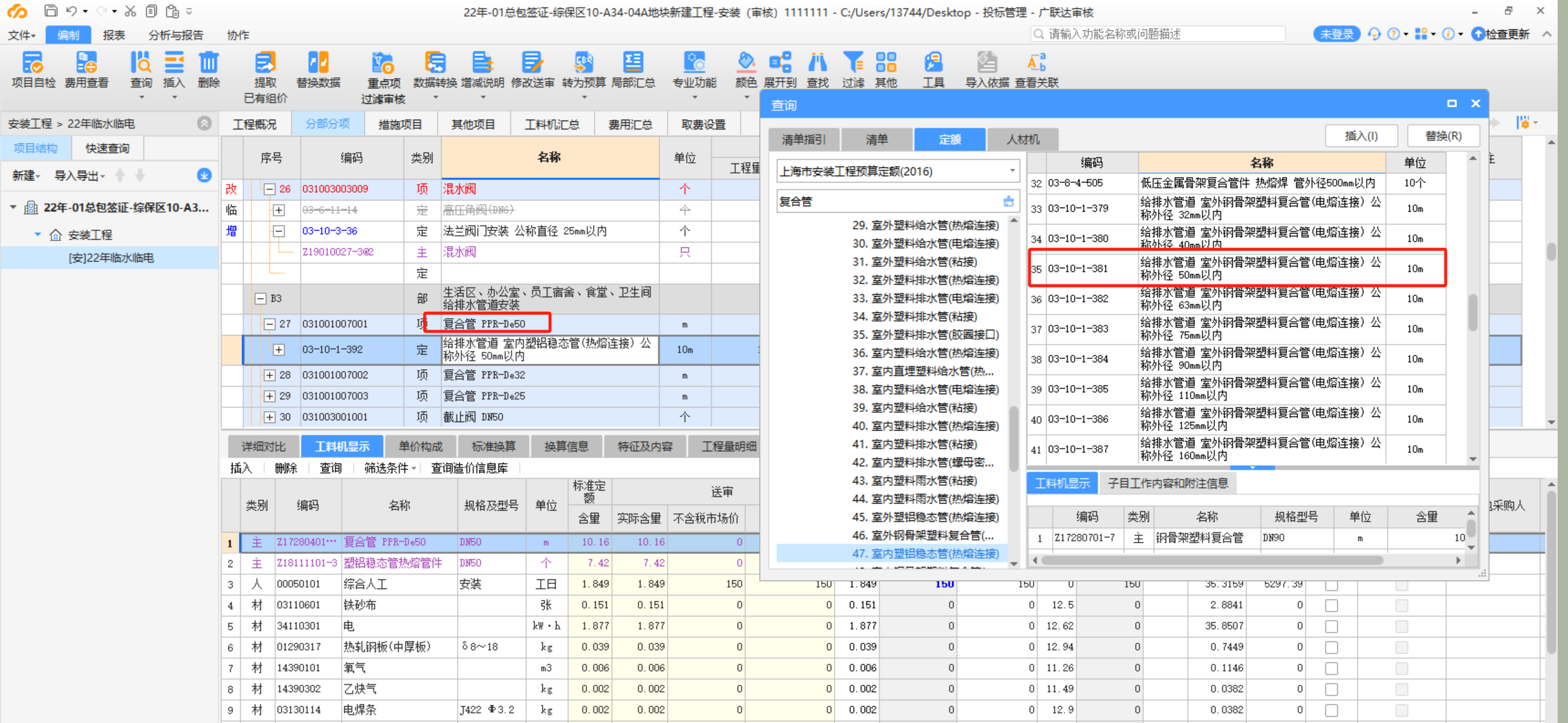This screenshot has height=723, width=1568.
Task: Click the function search input field
Action: (x=1159, y=34)
